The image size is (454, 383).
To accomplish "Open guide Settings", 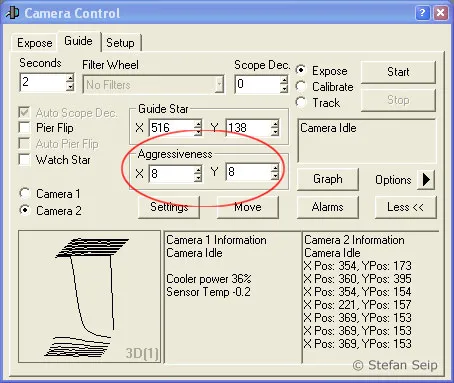I will [169, 207].
